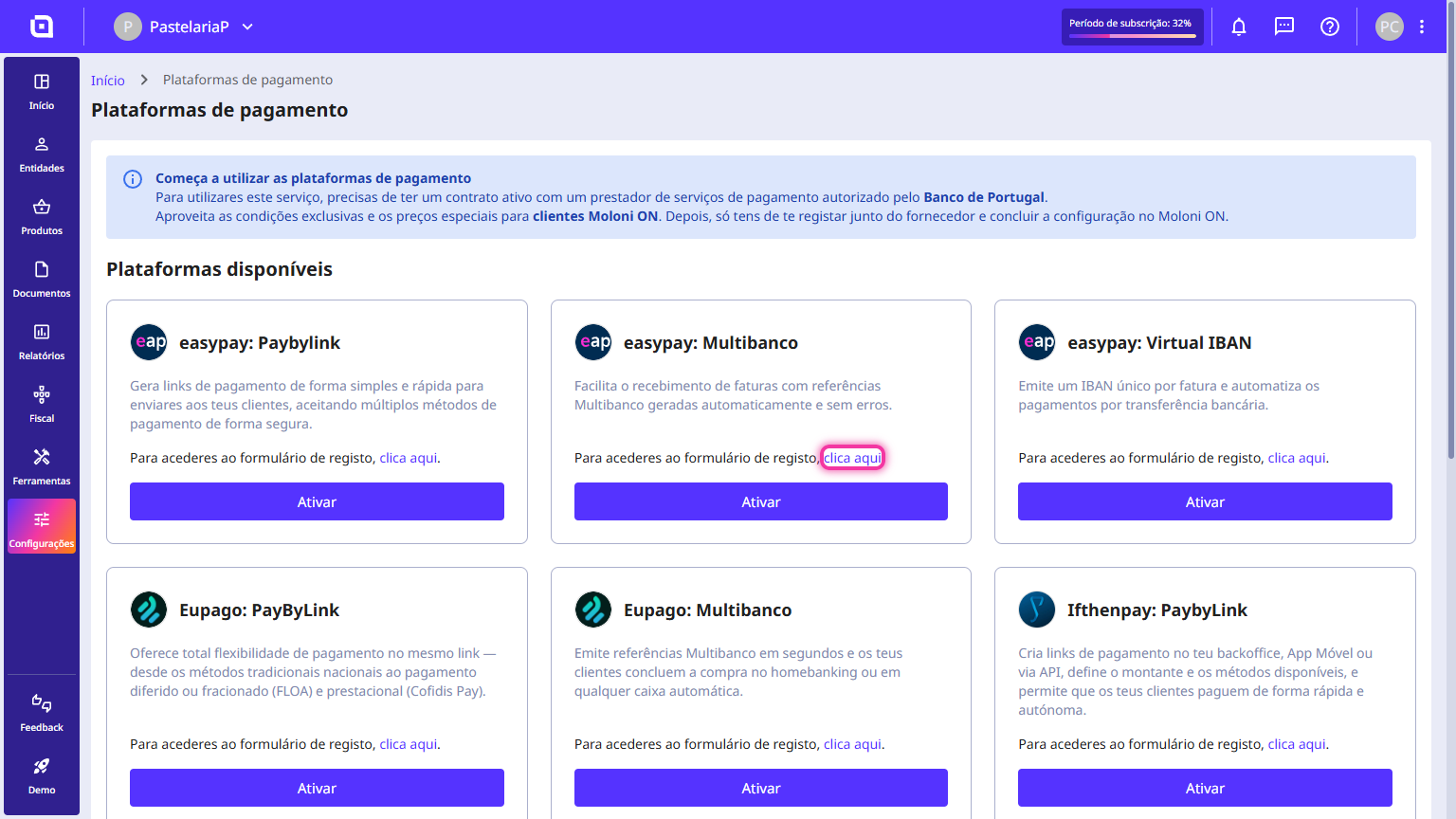Screen dimensions: 1456x819
Task: Open the help question mark icon
Action: [1330, 27]
